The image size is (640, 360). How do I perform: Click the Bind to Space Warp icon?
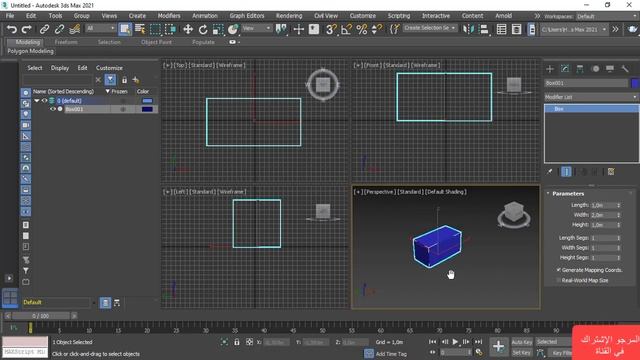(74, 29)
